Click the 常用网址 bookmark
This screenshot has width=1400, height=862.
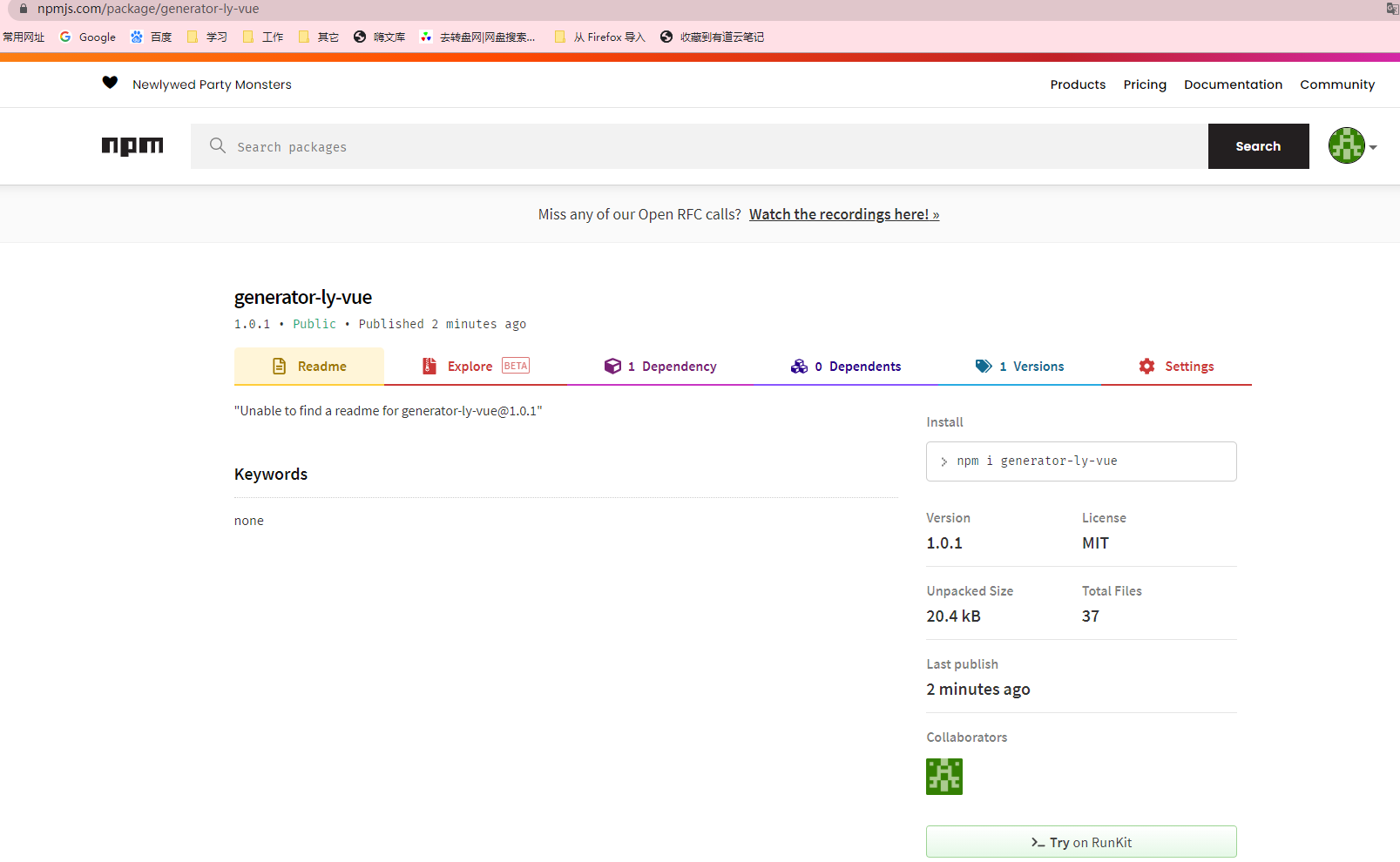[24, 37]
